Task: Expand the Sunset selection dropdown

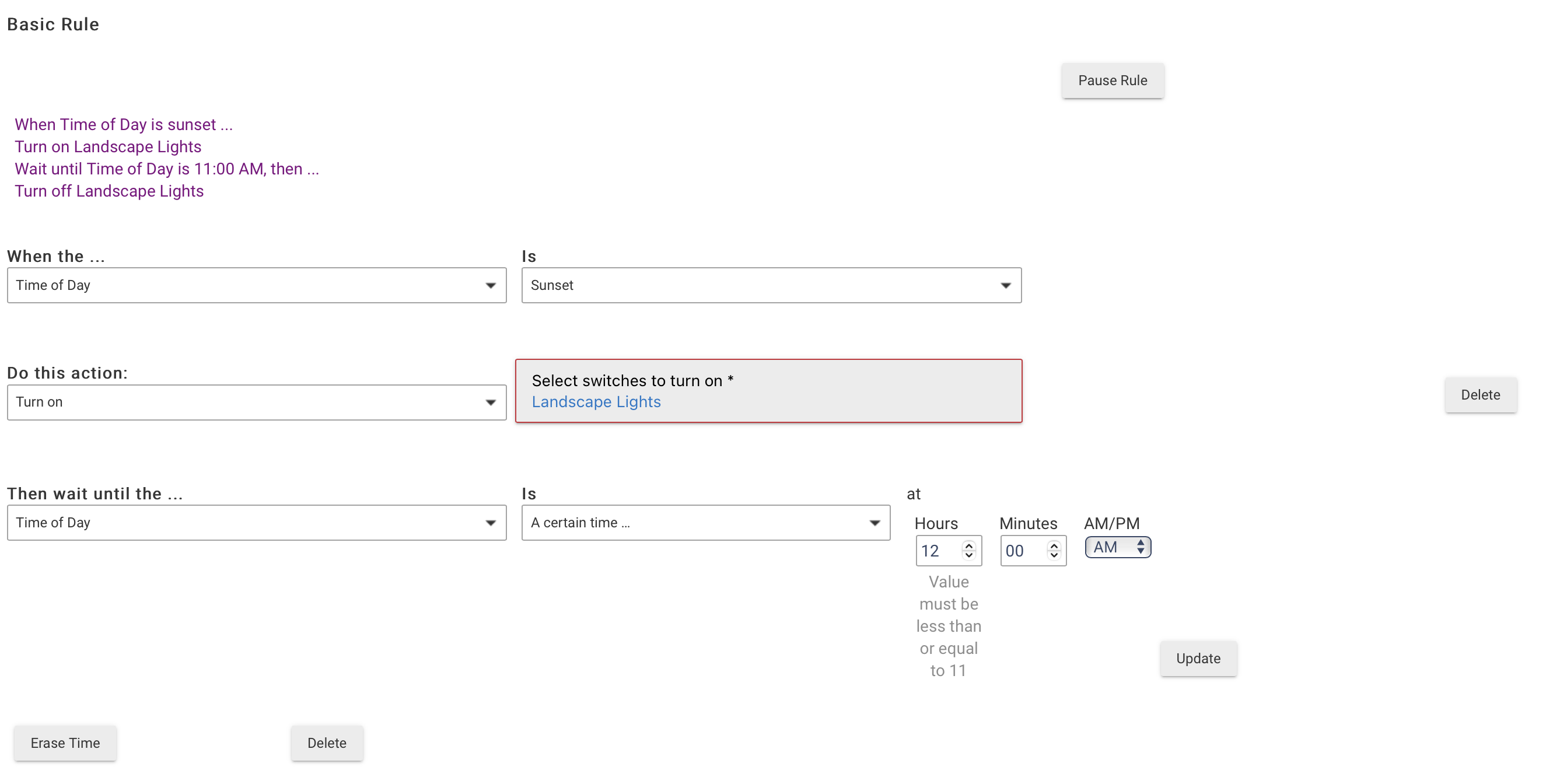Action: [771, 285]
